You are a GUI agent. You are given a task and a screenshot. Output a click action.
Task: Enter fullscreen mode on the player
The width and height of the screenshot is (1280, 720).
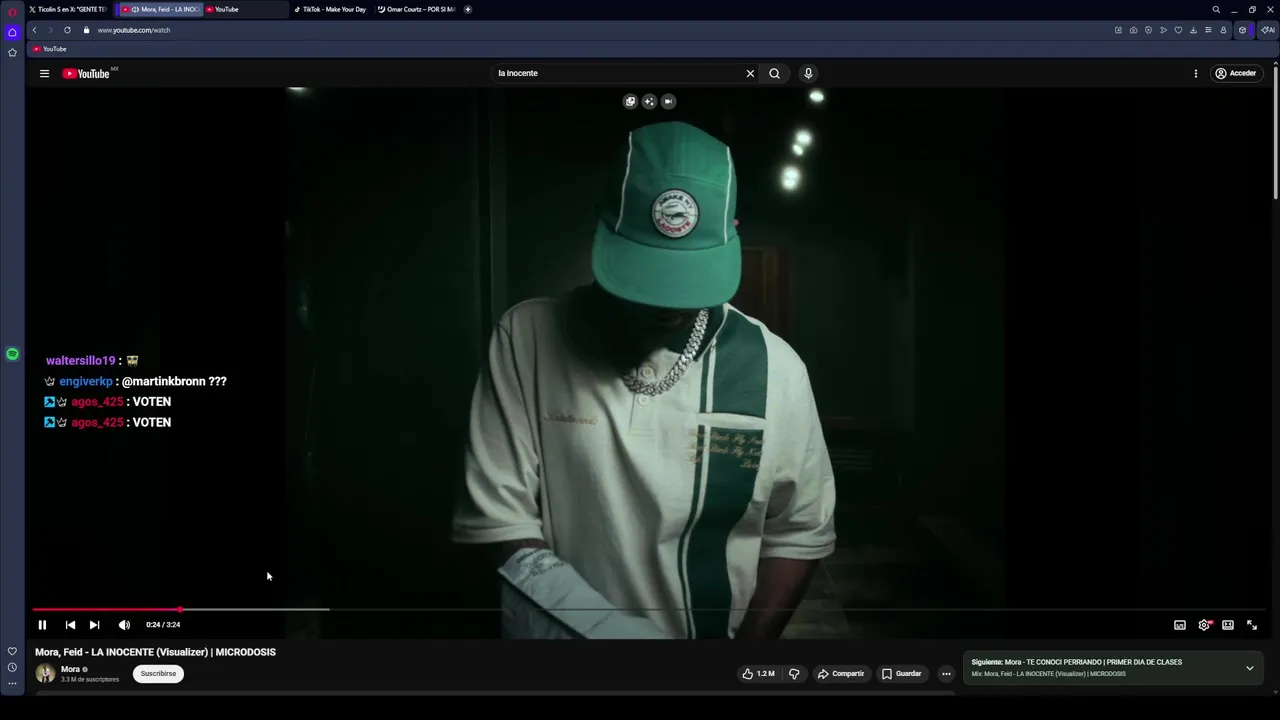click(1252, 625)
